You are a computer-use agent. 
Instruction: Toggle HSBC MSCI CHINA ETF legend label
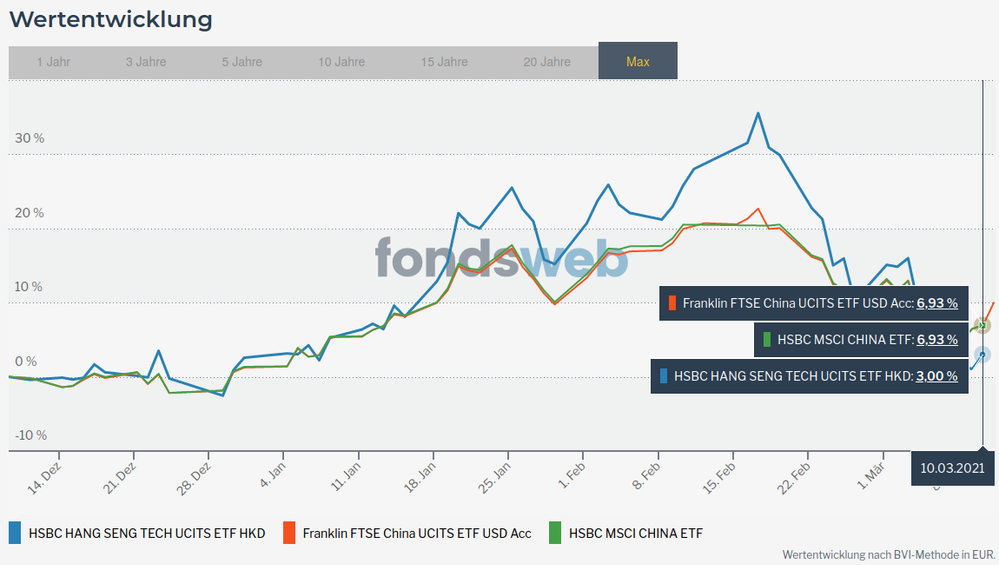[636, 533]
